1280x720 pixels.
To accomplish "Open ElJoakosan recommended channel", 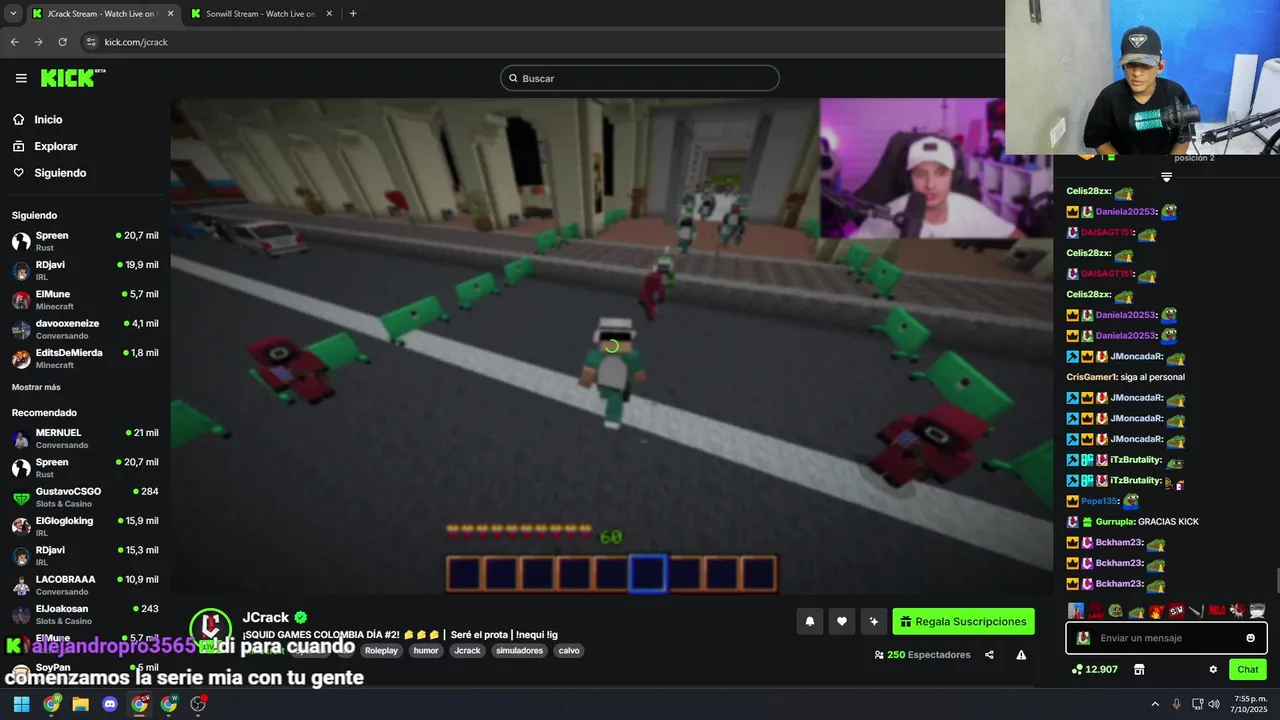I will pos(85,614).
